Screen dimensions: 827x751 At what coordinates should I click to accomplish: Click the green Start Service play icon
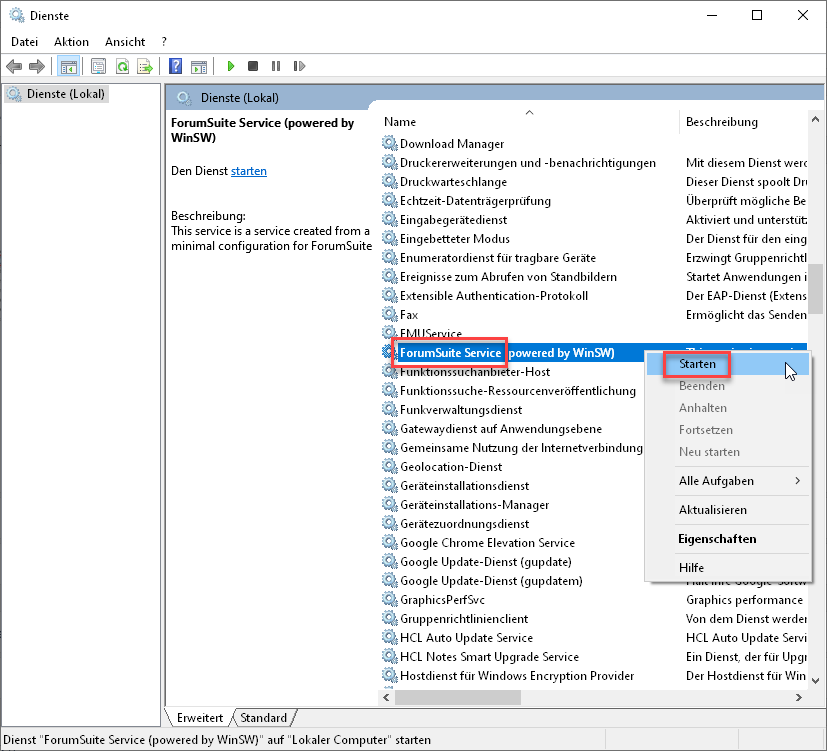coord(231,67)
